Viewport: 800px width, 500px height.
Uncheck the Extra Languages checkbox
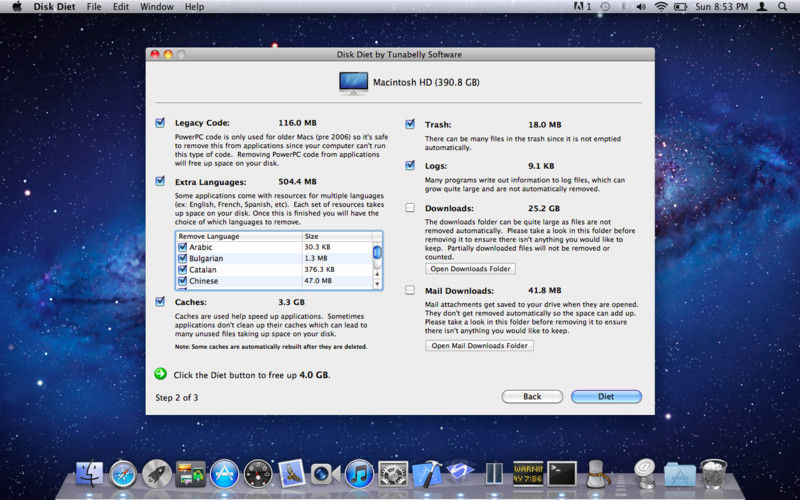(160, 181)
